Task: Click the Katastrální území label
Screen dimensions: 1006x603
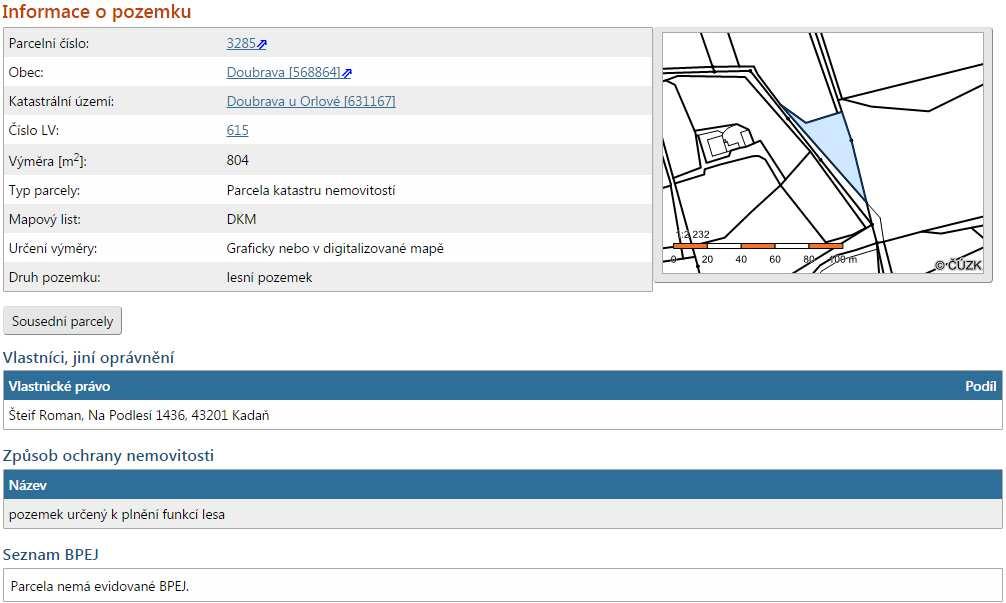Action: (x=61, y=101)
